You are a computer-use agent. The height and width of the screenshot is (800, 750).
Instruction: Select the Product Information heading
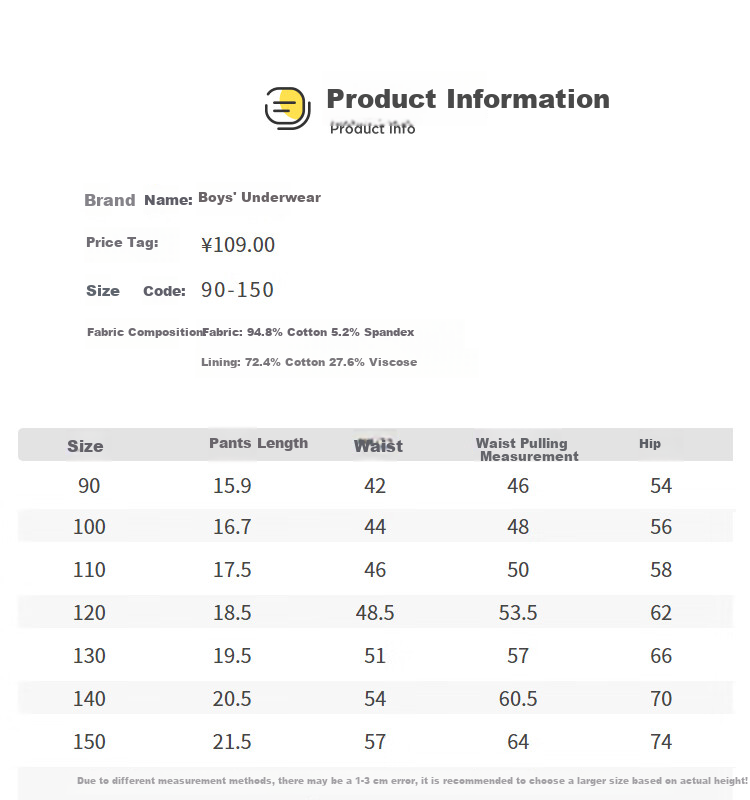468,99
